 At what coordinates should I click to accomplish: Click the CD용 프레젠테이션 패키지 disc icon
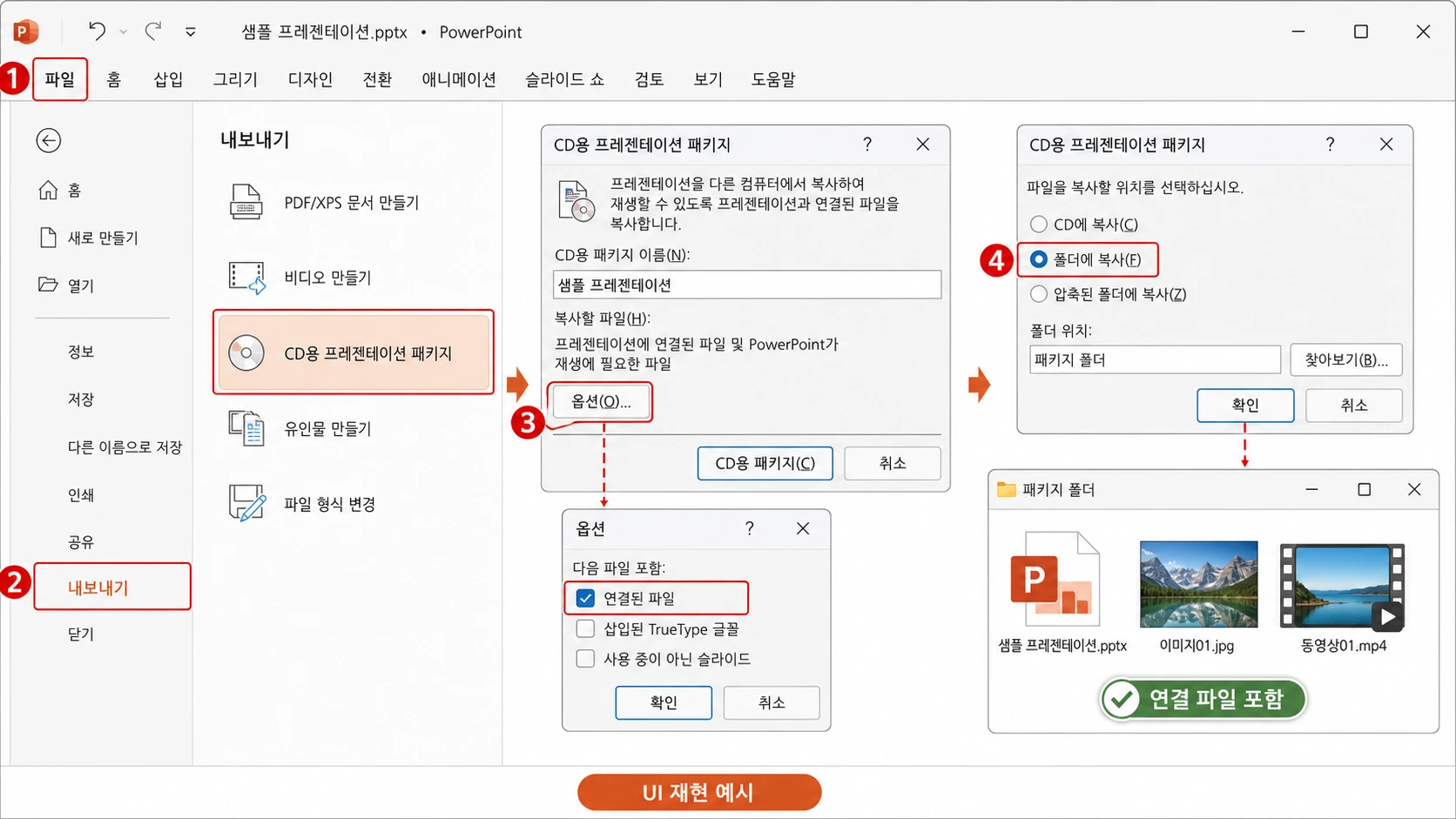246,352
